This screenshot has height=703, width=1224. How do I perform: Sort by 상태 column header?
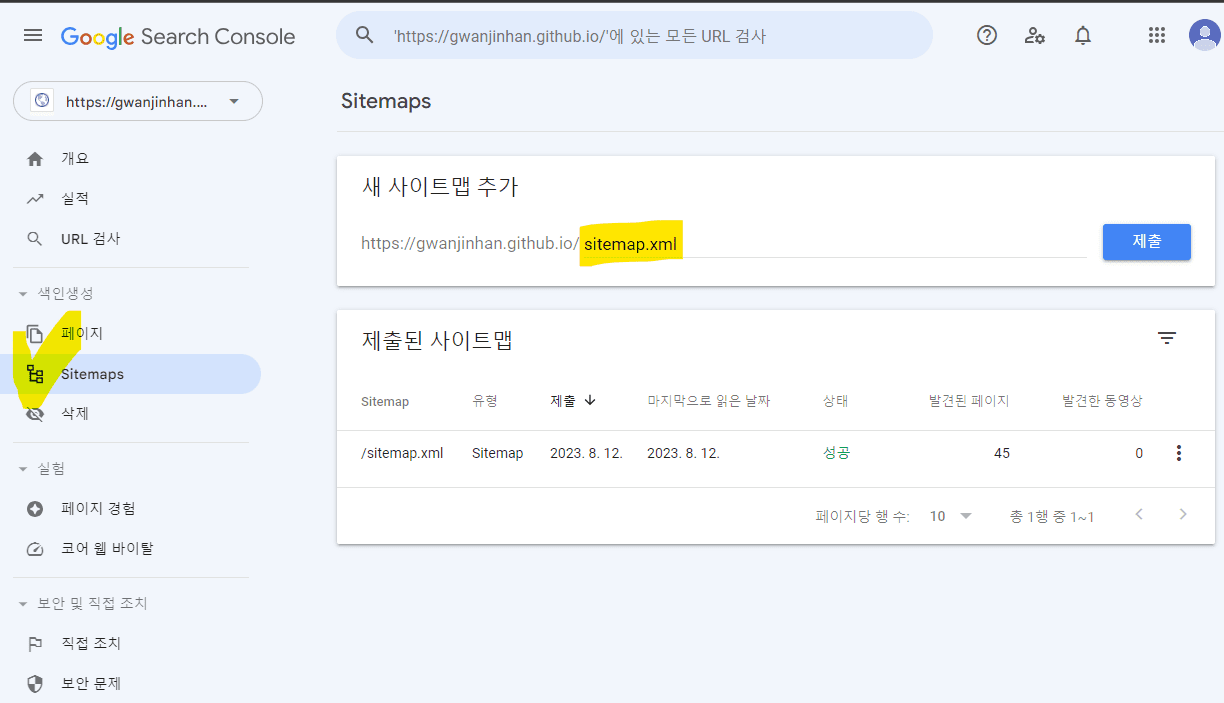(836, 401)
